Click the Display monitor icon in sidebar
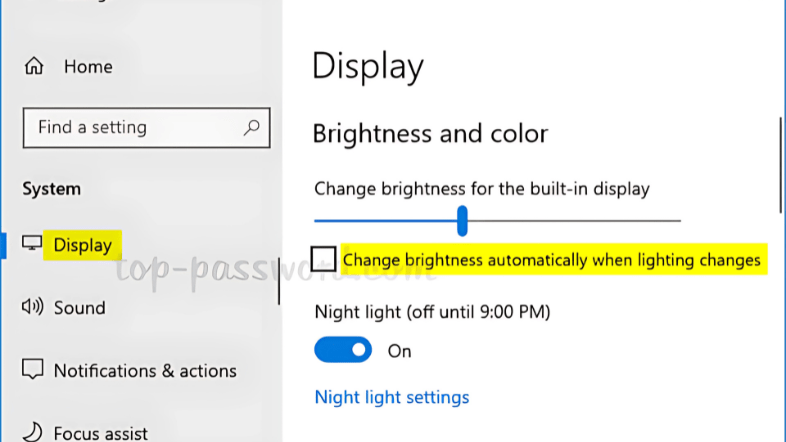This screenshot has height=442, width=786. (x=33, y=244)
